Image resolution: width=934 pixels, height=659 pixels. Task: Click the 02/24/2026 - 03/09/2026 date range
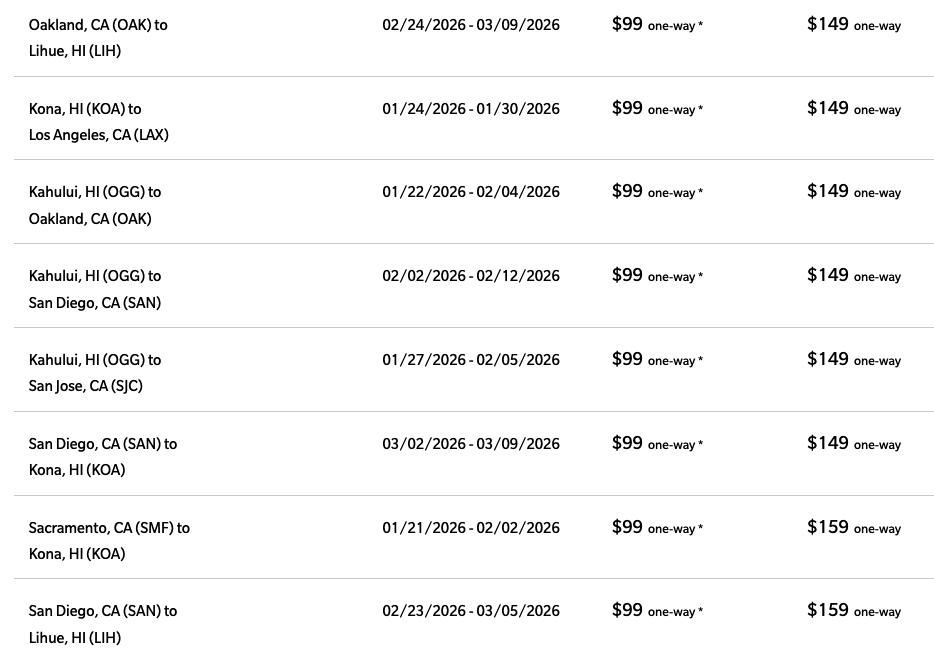(471, 24)
